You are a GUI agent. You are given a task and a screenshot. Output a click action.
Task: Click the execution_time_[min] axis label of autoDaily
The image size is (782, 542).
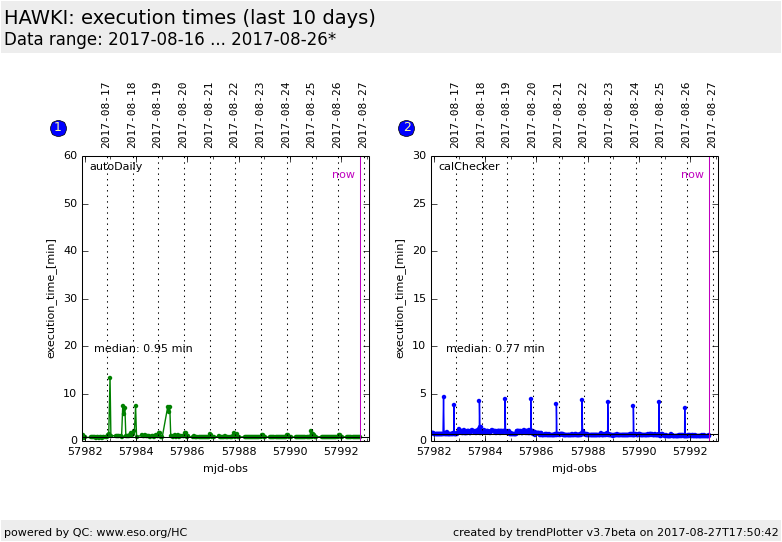51,298
